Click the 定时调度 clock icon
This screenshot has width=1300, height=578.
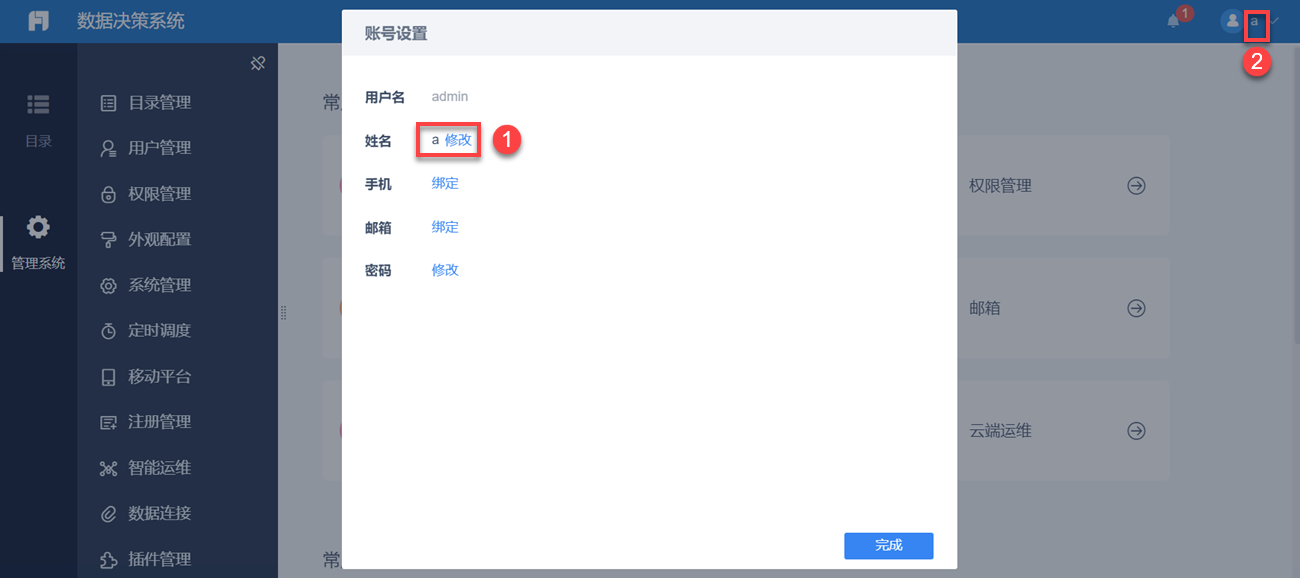[109, 331]
